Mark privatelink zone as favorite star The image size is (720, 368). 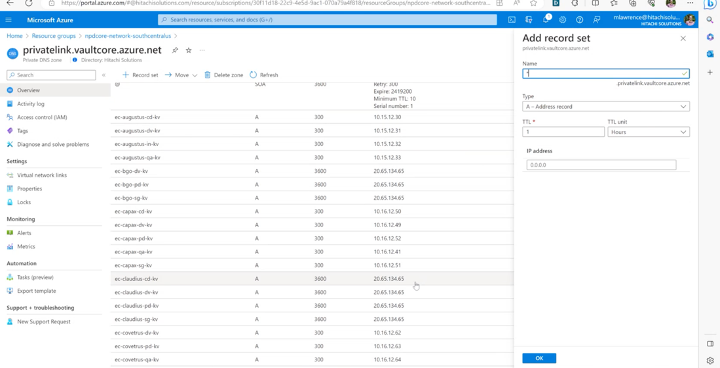(x=188, y=51)
